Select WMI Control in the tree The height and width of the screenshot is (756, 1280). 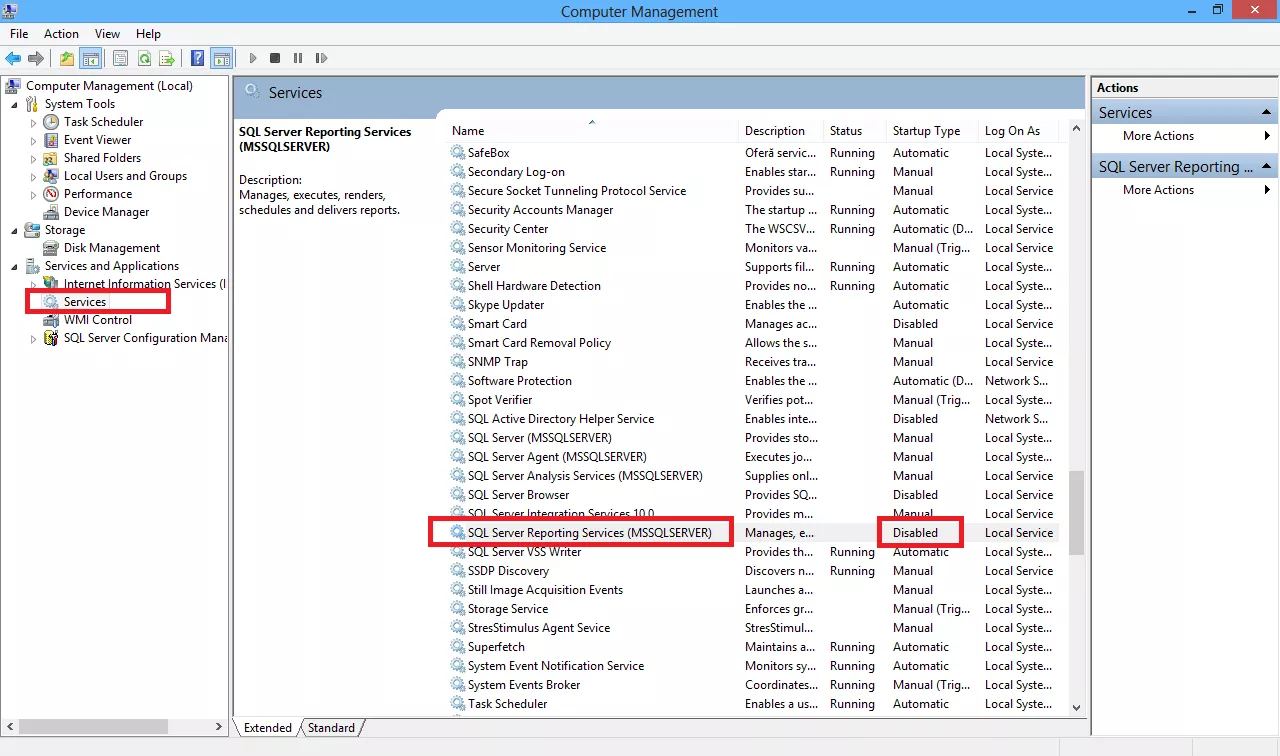click(x=98, y=320)
